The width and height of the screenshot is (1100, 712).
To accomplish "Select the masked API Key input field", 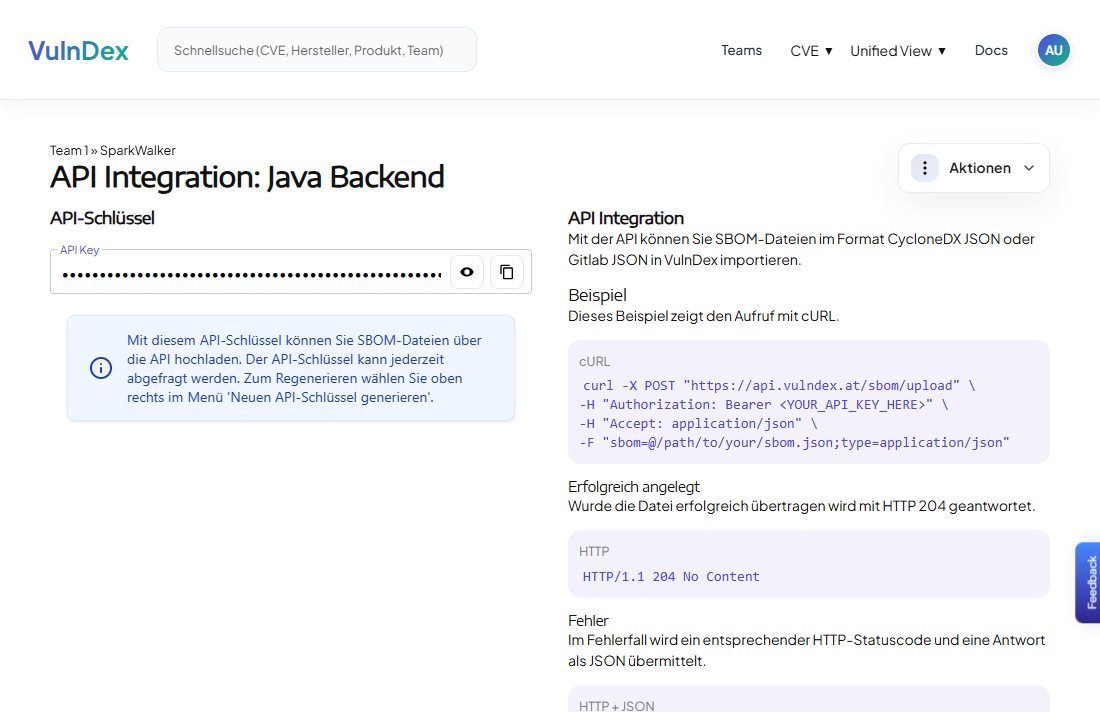I will tap(250, 271).
